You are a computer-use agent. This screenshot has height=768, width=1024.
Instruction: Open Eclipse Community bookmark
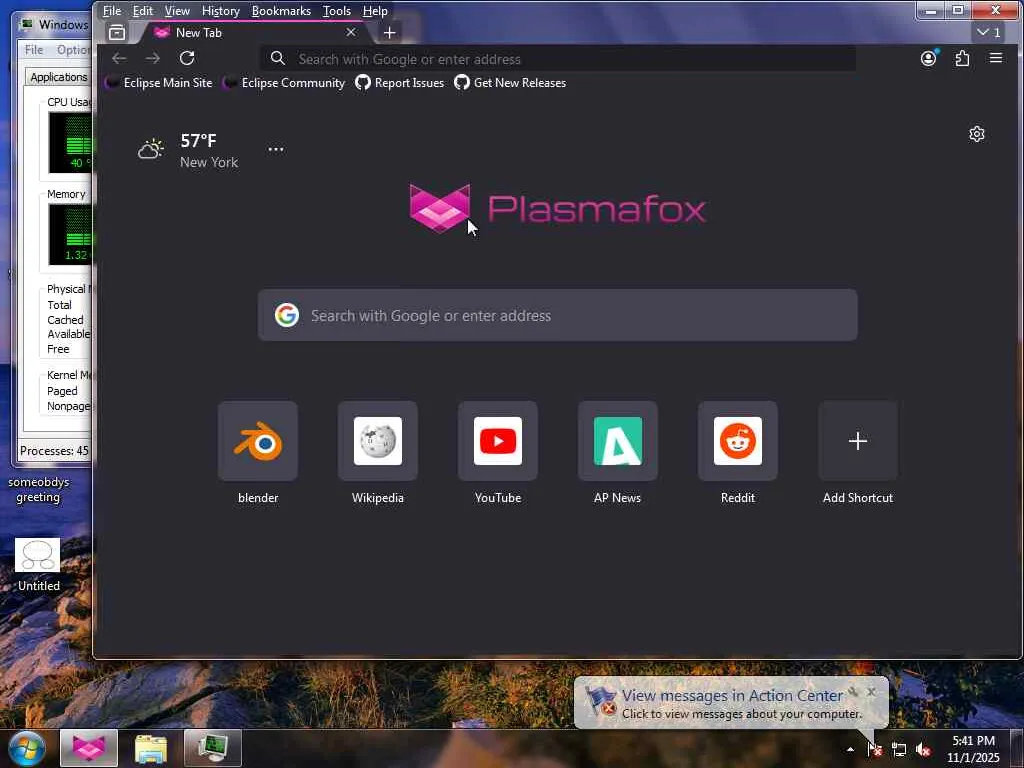click(284, 83)
